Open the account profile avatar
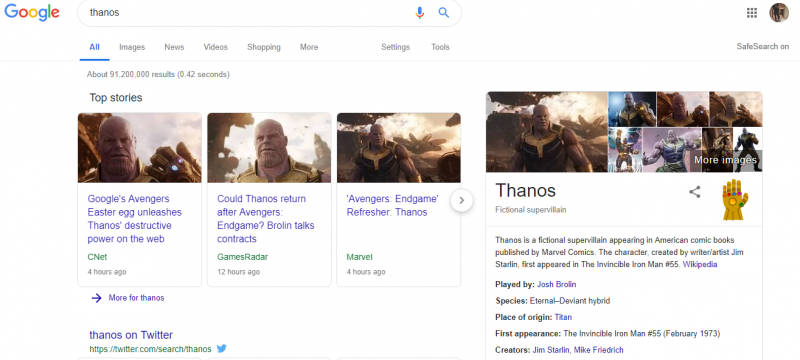Screen dimensions: 800x360 point(779,13)
